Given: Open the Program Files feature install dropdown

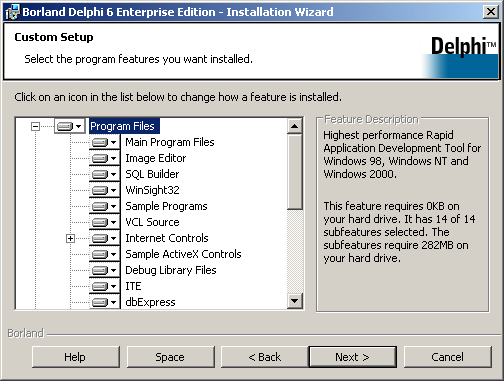Looking at the screenshot, I should pyautogui.click(x=70, y=126).
